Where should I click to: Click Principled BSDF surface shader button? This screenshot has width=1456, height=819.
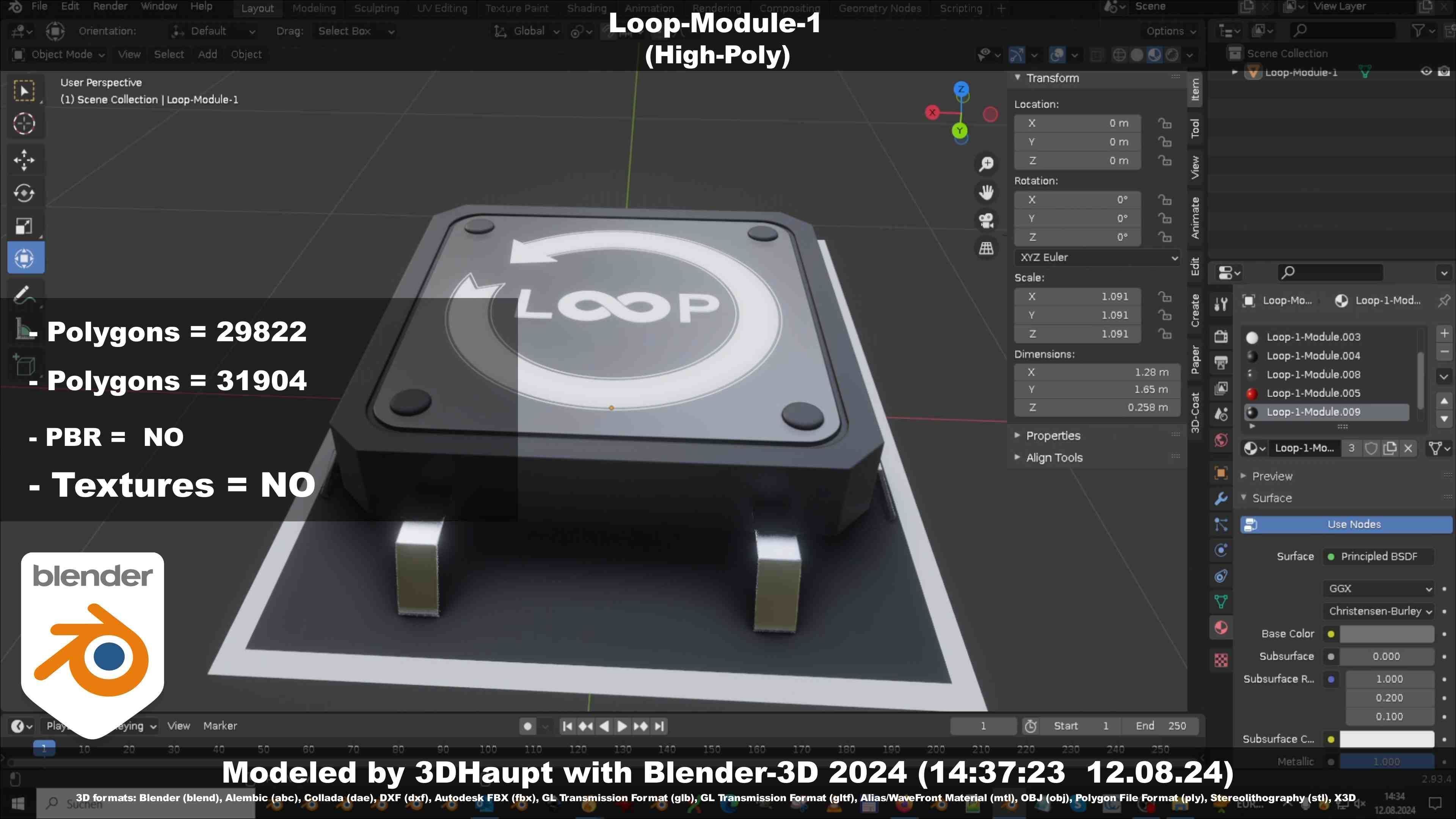point(1379,557)
